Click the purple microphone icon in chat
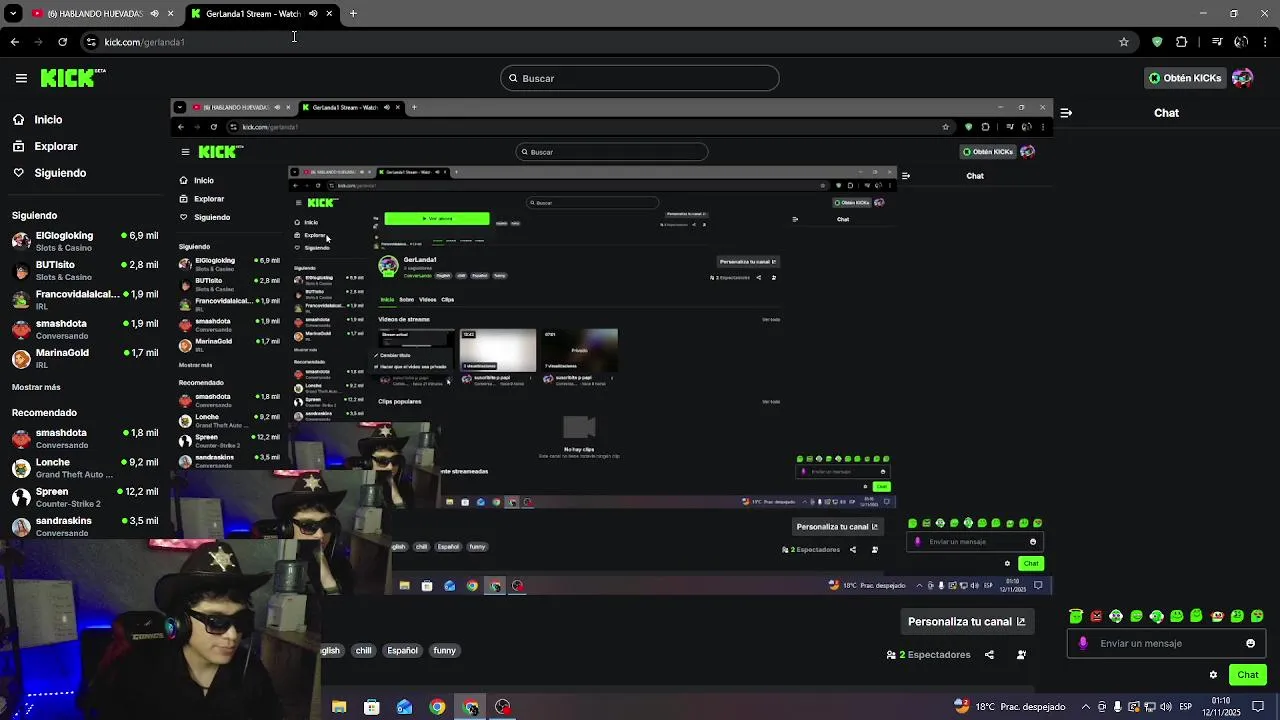Image resolution: width=1280 pixels, height=720 pixels. [1083, 643]
